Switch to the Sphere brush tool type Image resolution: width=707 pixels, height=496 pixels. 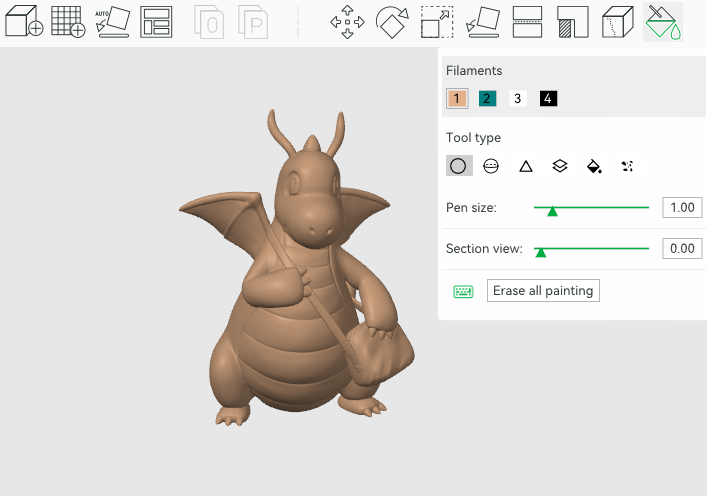click(491, 166)
